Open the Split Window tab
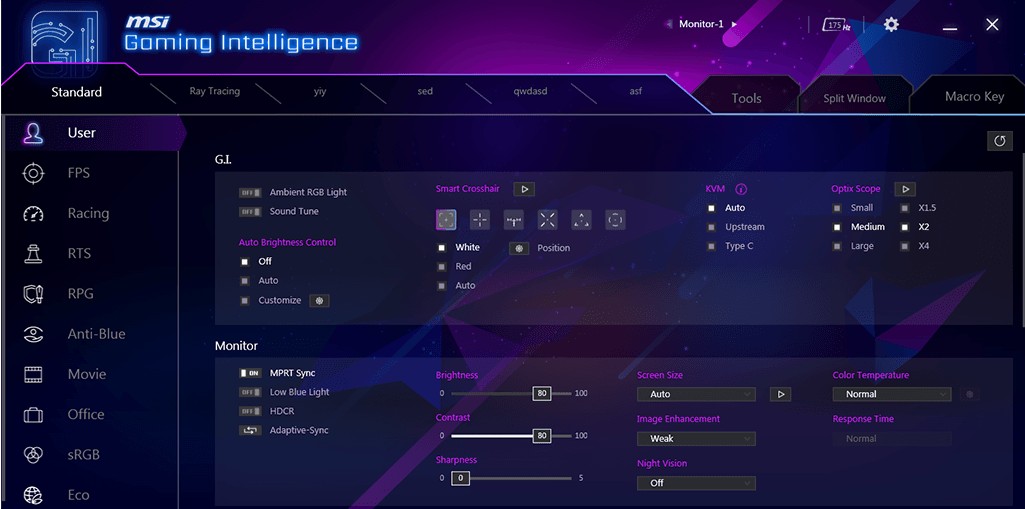1025x509 pixels. coord(854,99)
